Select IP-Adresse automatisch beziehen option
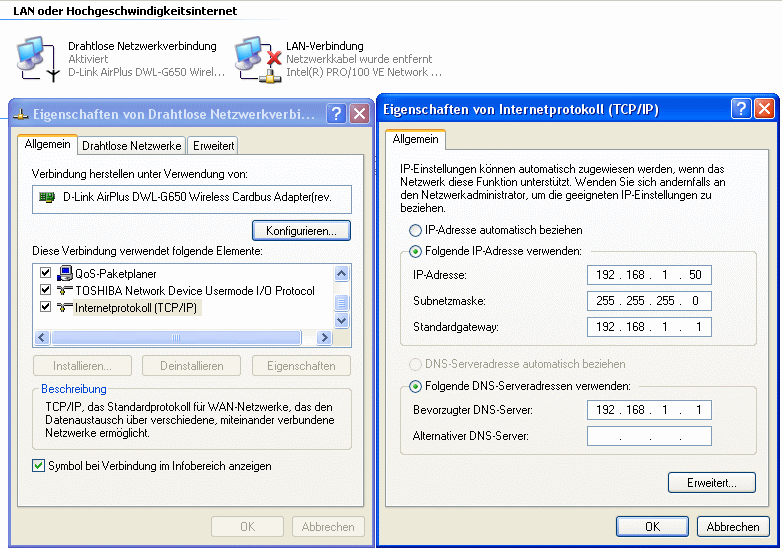Viewport: 782px width, 549px height. 416,230
